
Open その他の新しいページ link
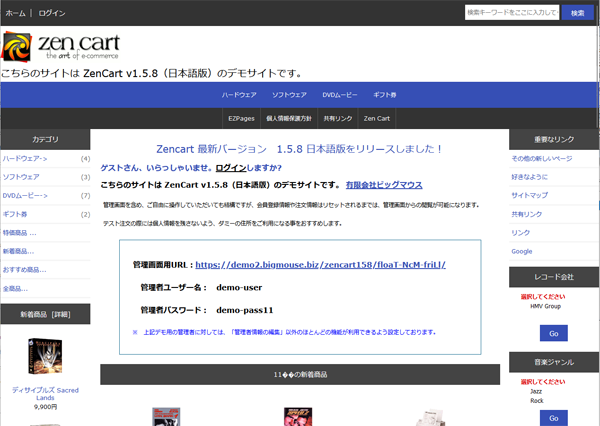(x=542, y=158)
